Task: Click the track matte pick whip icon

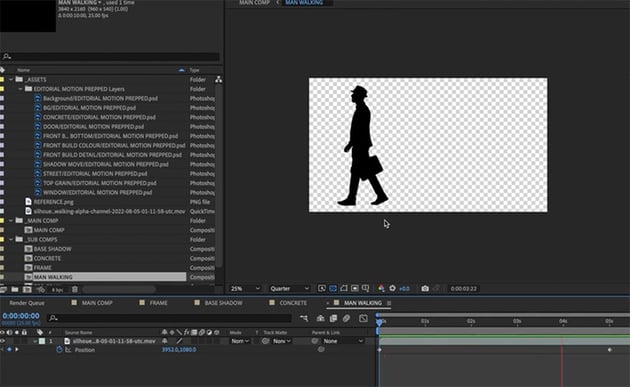Action: (x=265, y=341)
